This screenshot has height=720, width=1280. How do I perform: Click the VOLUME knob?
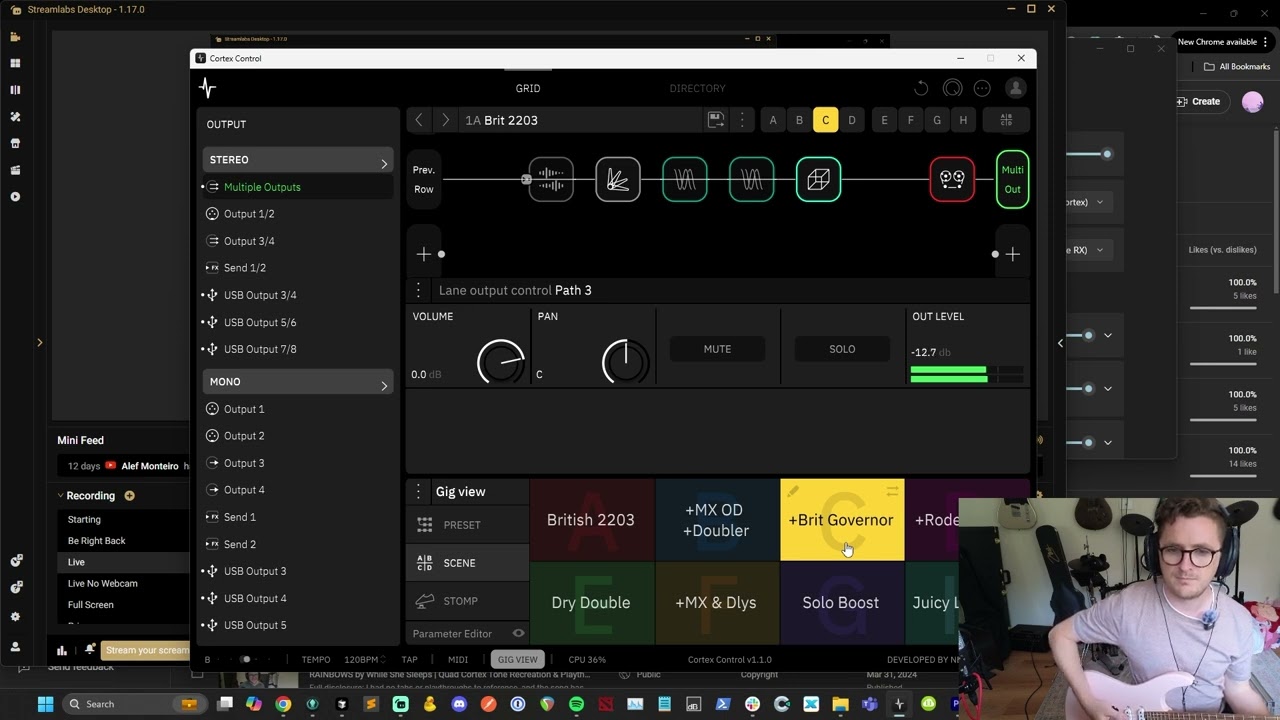[x=500, y=362]
